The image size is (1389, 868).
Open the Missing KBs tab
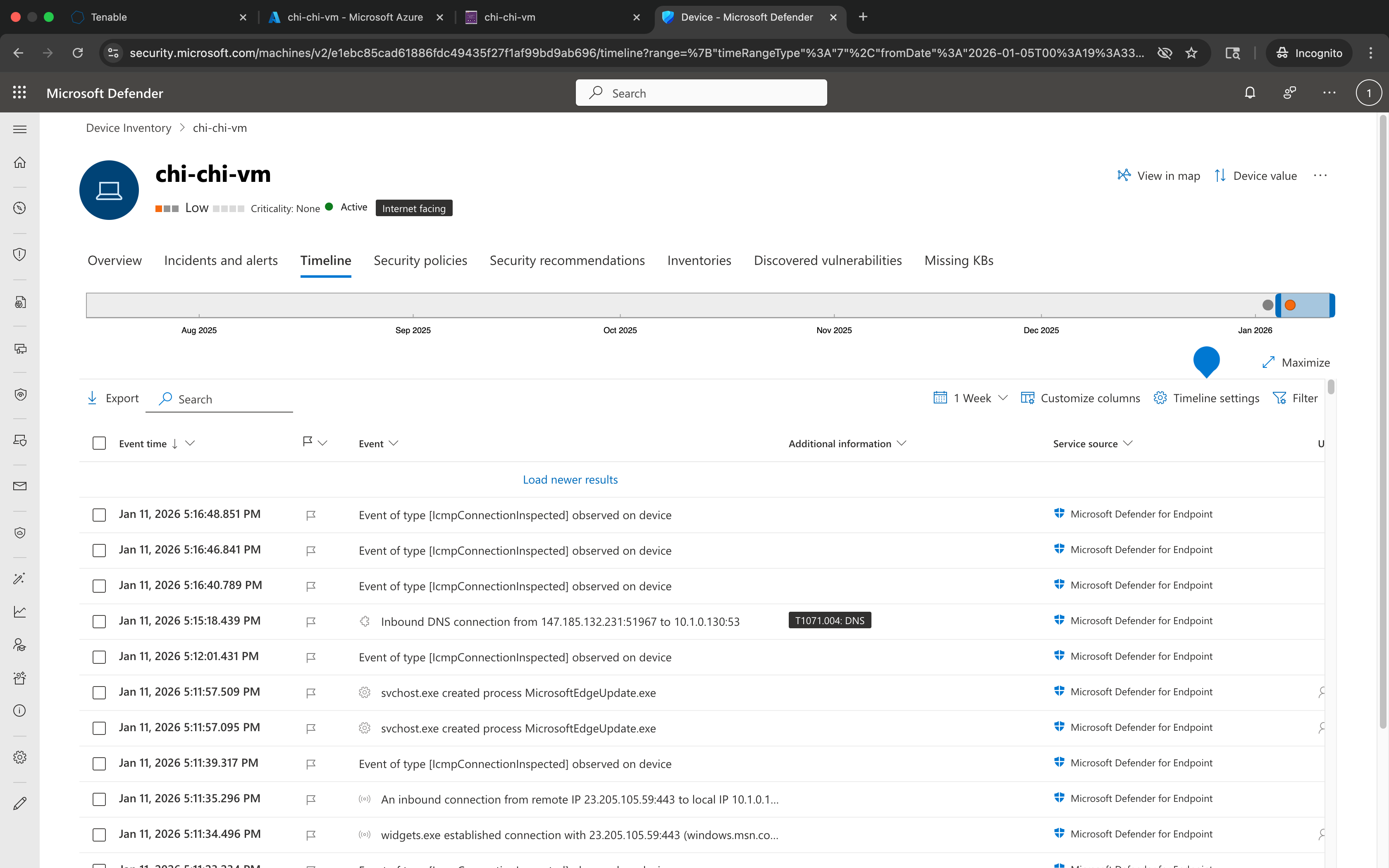click(x=959, y=261)
